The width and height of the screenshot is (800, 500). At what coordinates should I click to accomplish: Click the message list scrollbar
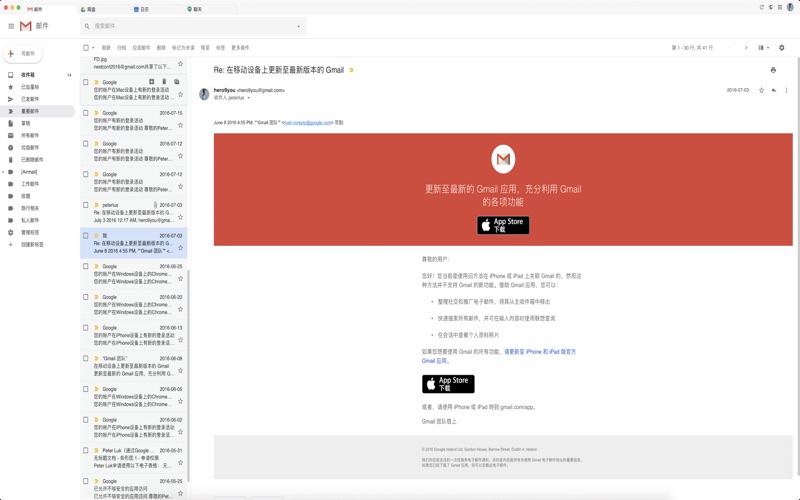pos(189,375)
